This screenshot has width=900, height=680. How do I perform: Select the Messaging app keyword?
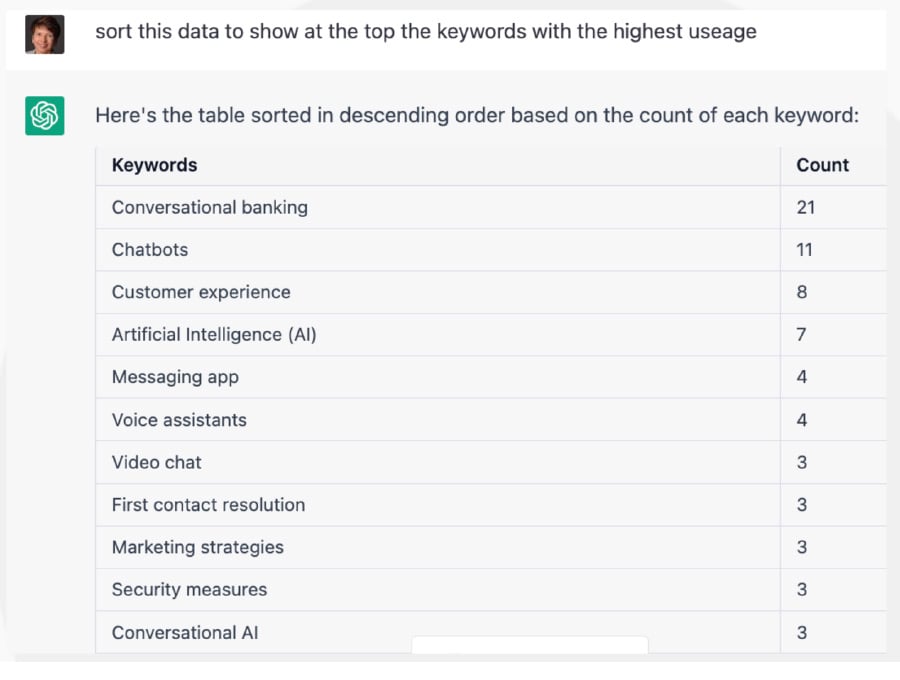175,377
